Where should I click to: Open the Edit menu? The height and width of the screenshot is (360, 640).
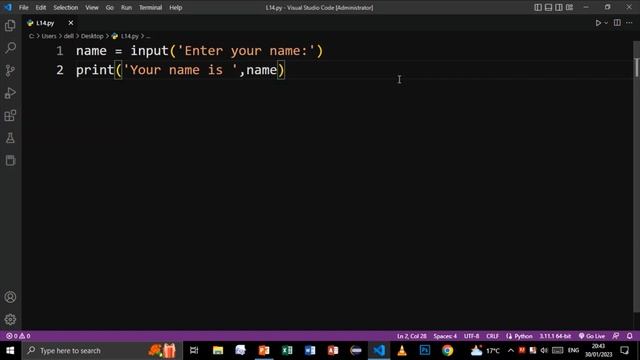[40, 7]
